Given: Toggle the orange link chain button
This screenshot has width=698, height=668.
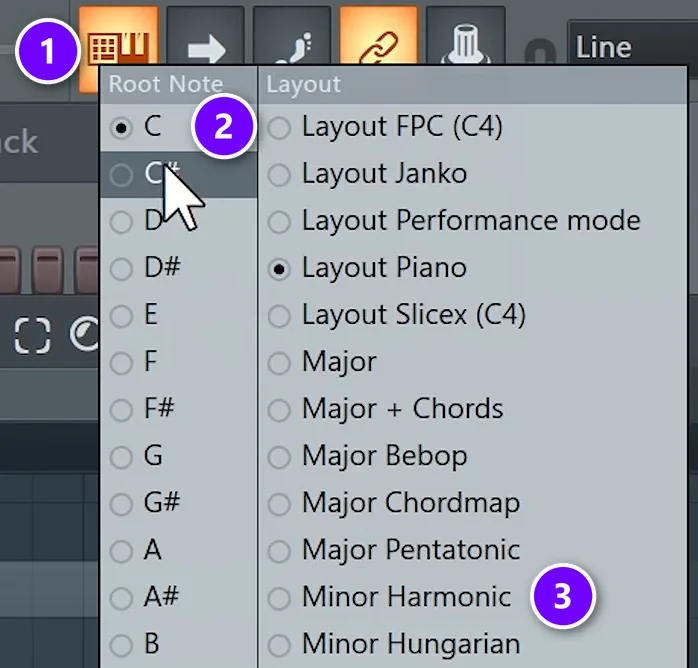Looking at the screenshot, I should tap(378, 36).
